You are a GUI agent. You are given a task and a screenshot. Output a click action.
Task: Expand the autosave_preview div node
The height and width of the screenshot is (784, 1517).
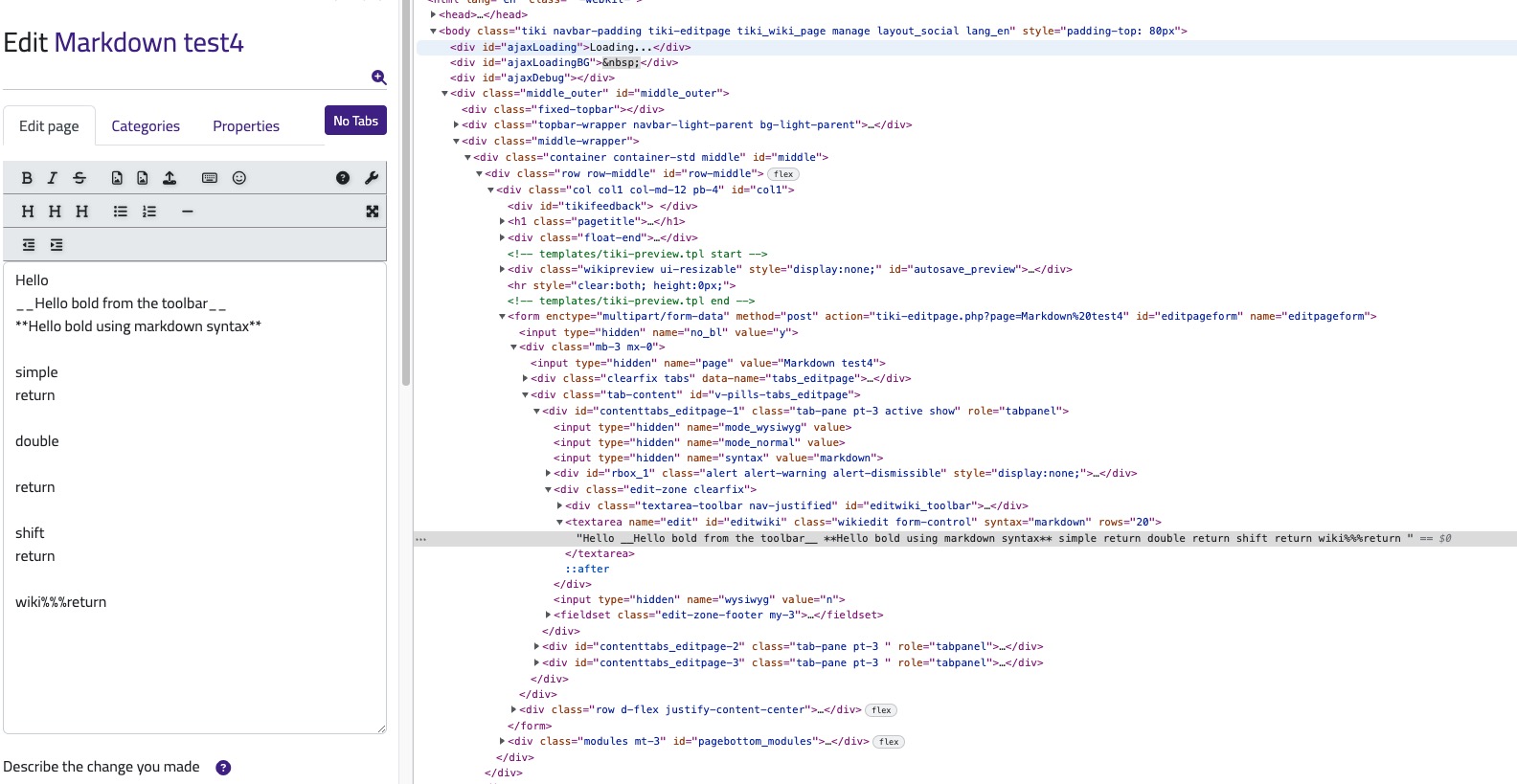point(502,269)
